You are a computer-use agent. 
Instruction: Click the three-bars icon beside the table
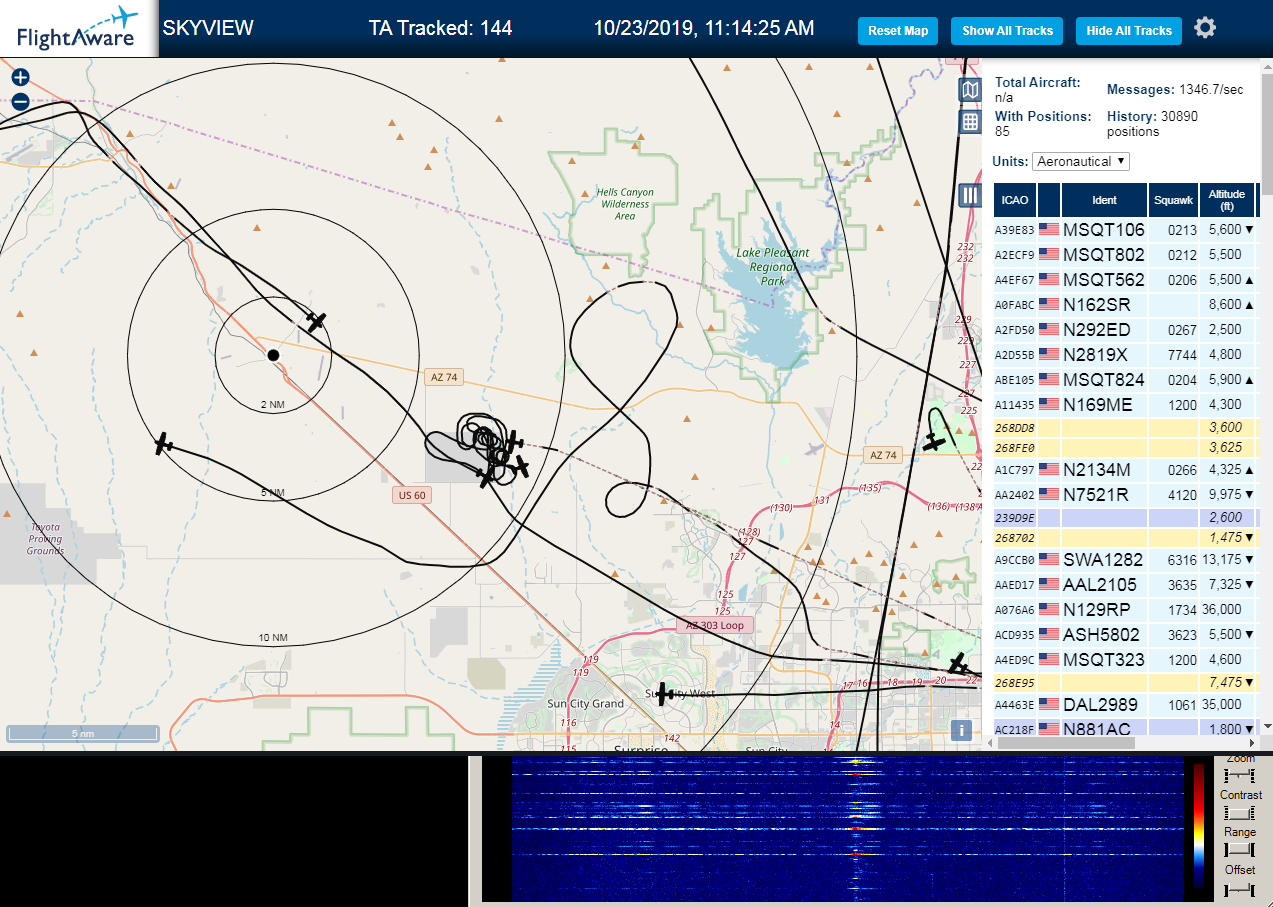click(x=969, y=195)
